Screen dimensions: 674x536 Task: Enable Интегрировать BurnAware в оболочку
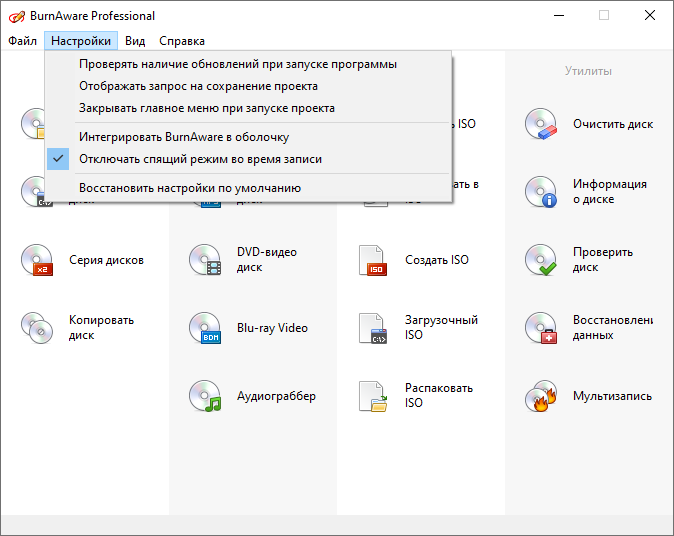pos(248,137)
